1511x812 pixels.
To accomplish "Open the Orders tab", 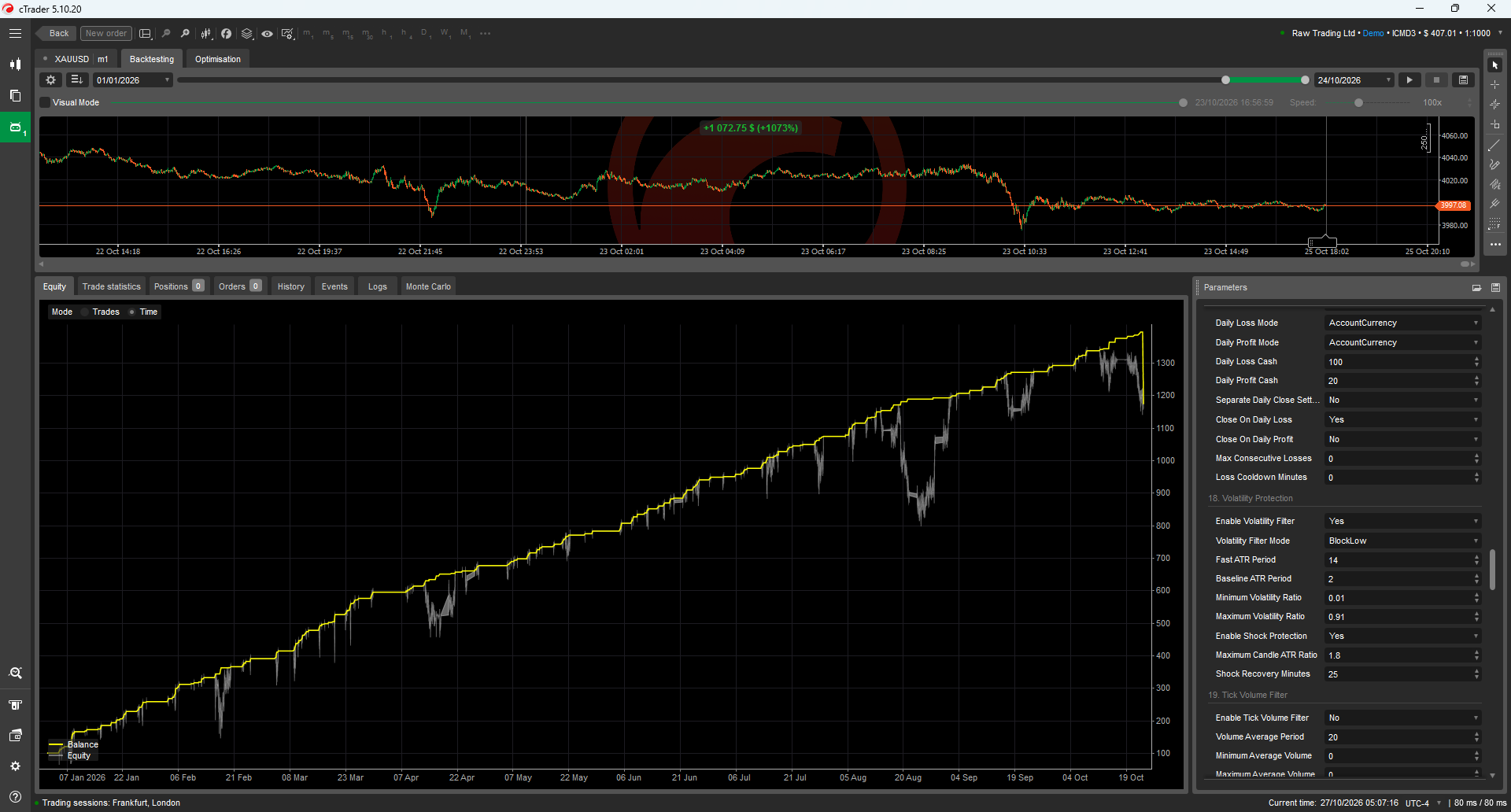I will tap(239, 287).
